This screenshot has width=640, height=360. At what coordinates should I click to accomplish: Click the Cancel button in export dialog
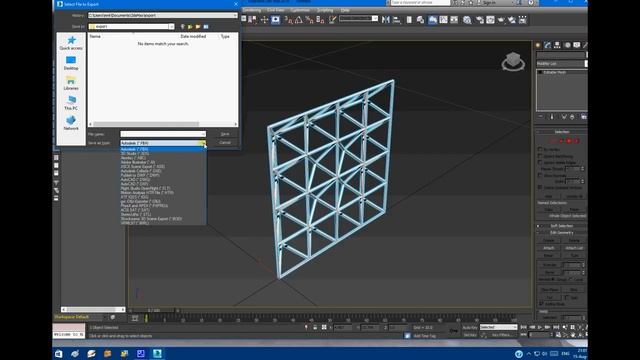click(225, 143)
